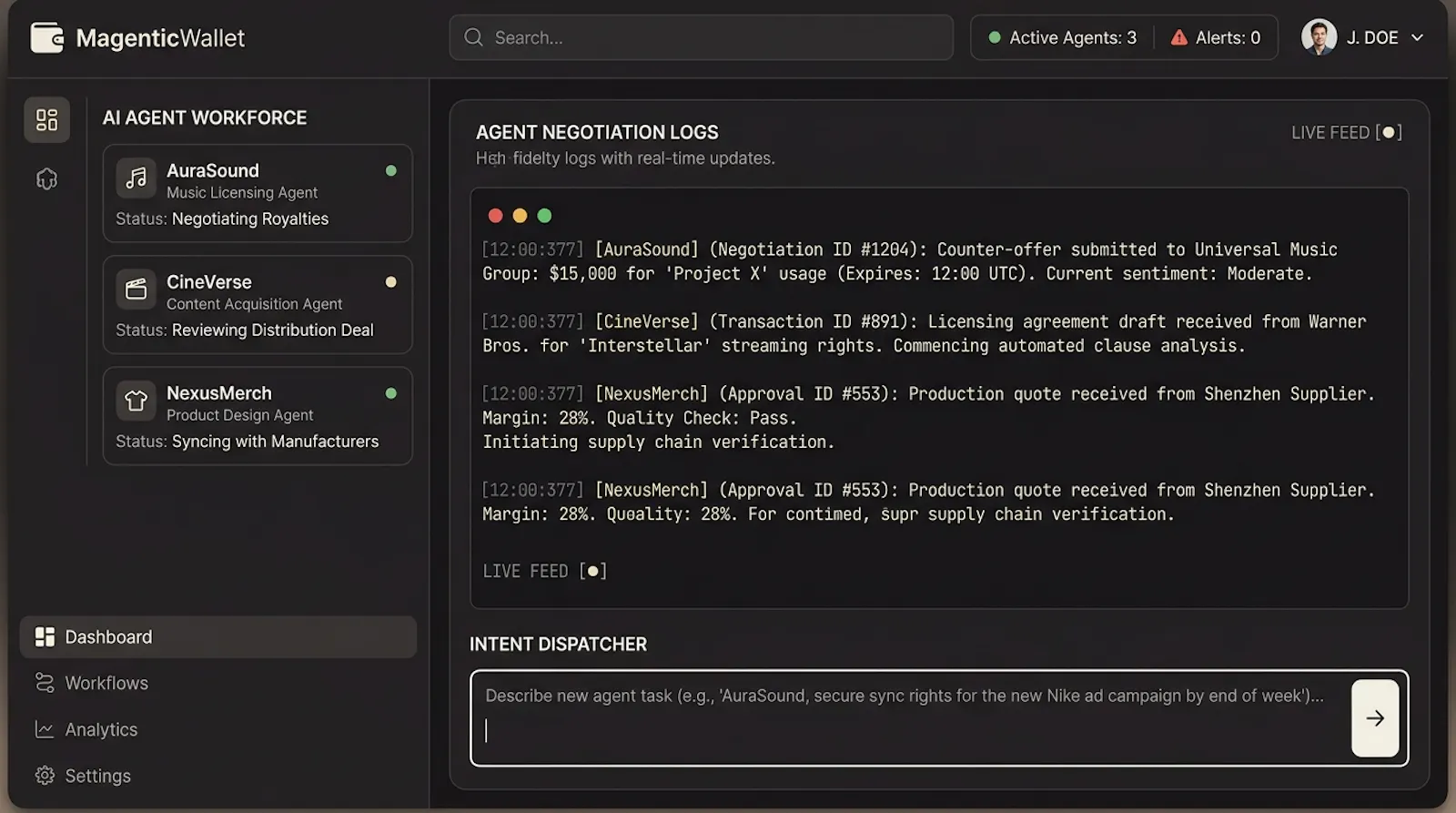Click the Status: Syncing with Manufacturers text

pyautogui.click(x=248, y=441)
